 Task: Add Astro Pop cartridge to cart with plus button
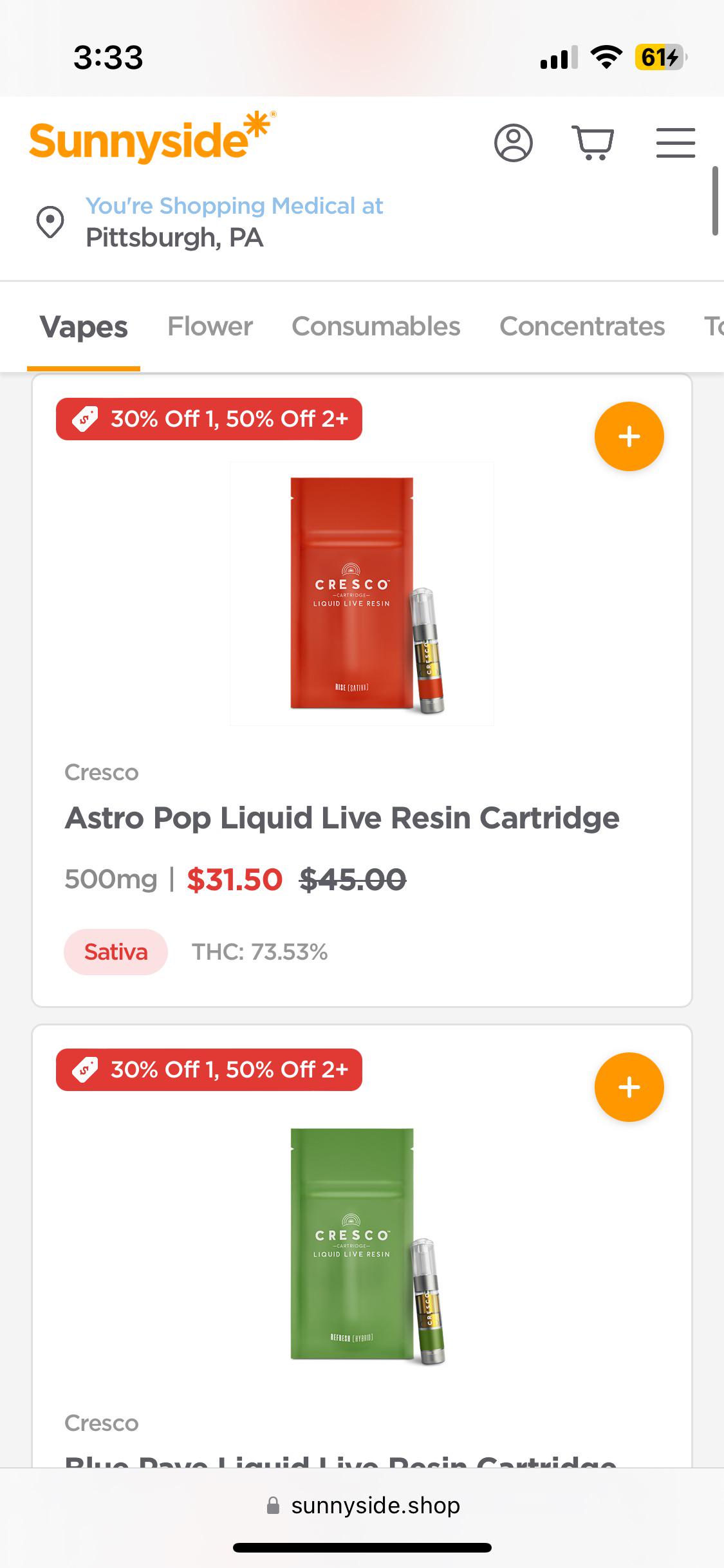[629, 436]
